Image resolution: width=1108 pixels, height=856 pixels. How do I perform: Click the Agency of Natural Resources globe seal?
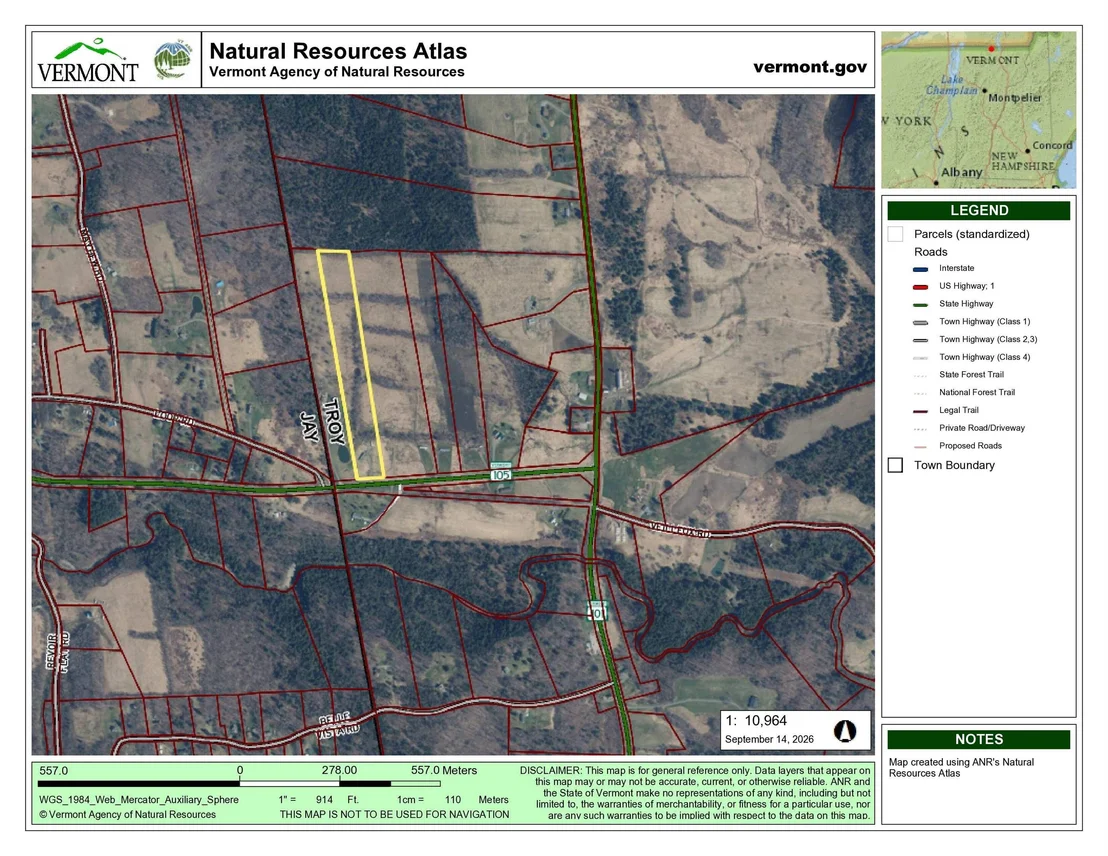174,60
